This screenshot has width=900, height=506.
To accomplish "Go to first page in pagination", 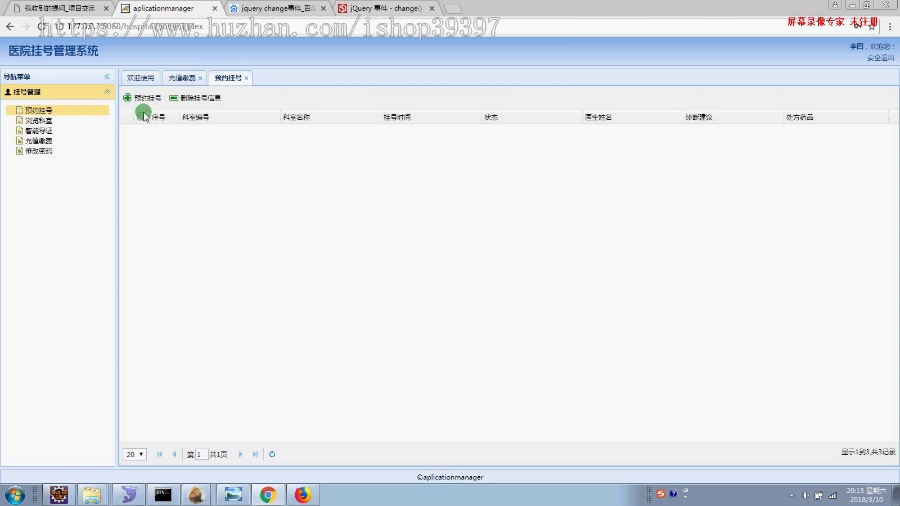I will pyautogui.click(x=160, y=454).
